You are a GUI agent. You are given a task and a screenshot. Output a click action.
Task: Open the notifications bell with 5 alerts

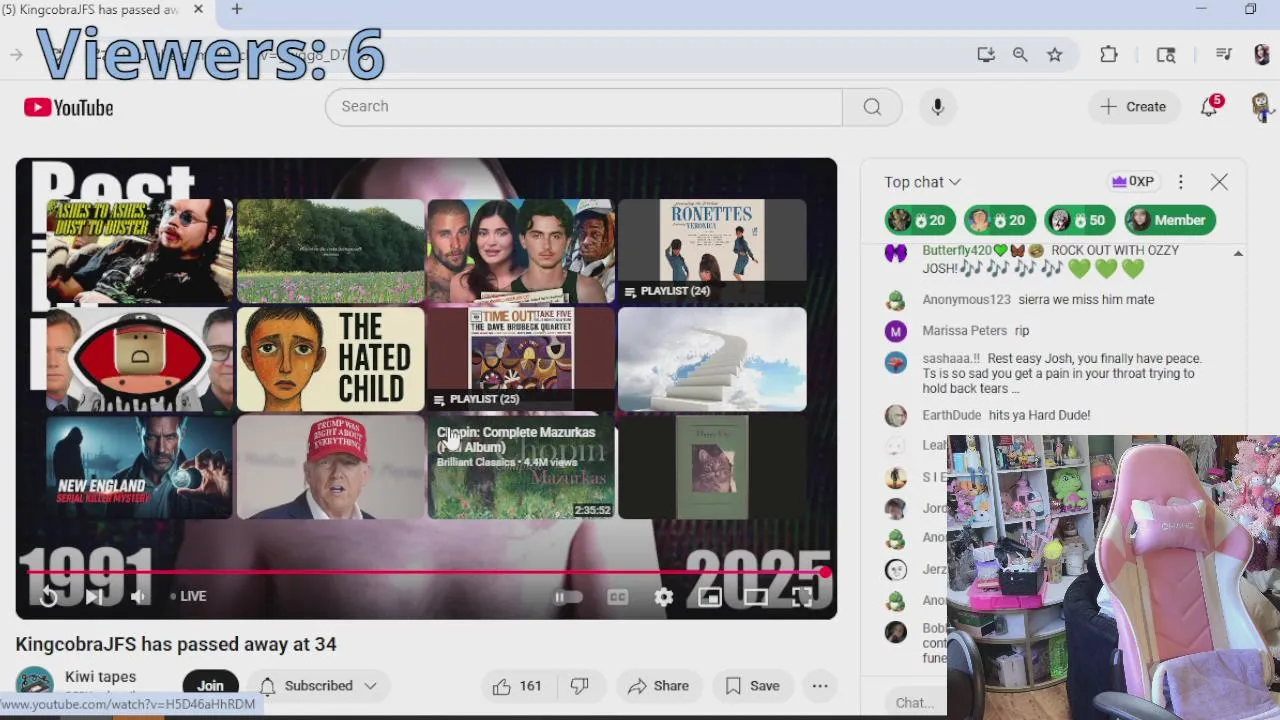click(x=1210, y=106)
